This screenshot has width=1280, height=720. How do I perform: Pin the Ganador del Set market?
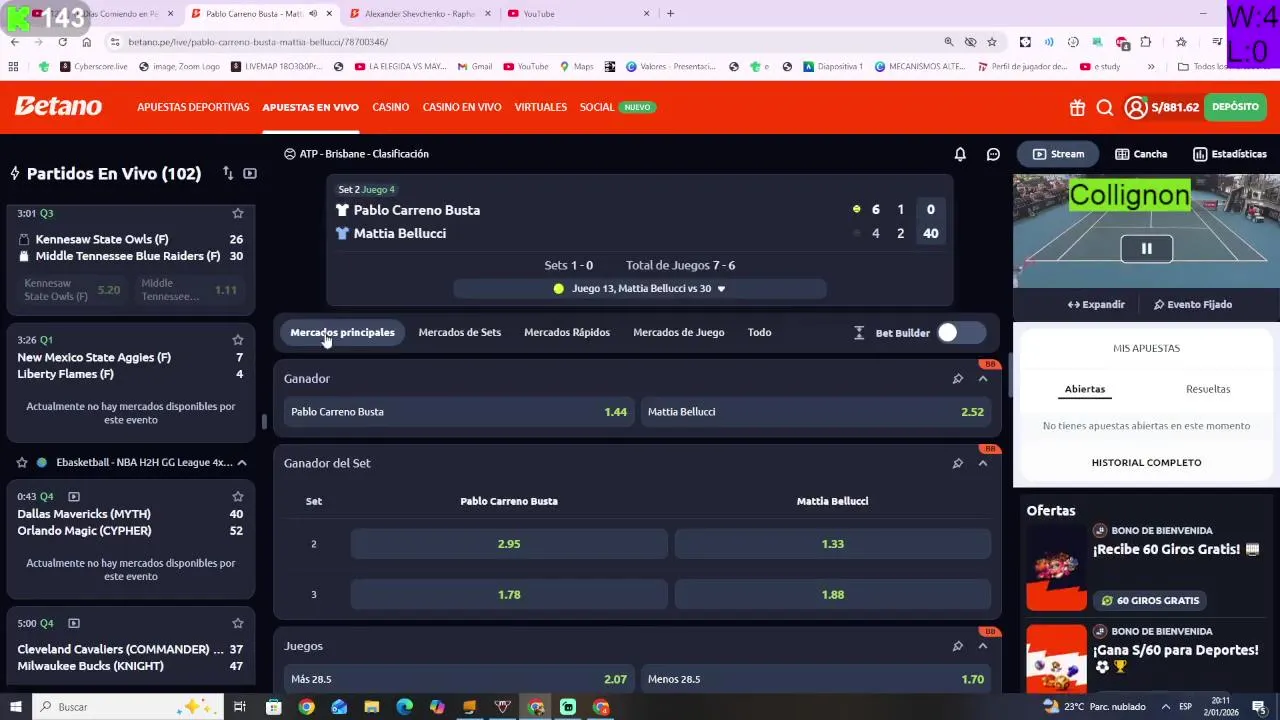pos(958,463)
